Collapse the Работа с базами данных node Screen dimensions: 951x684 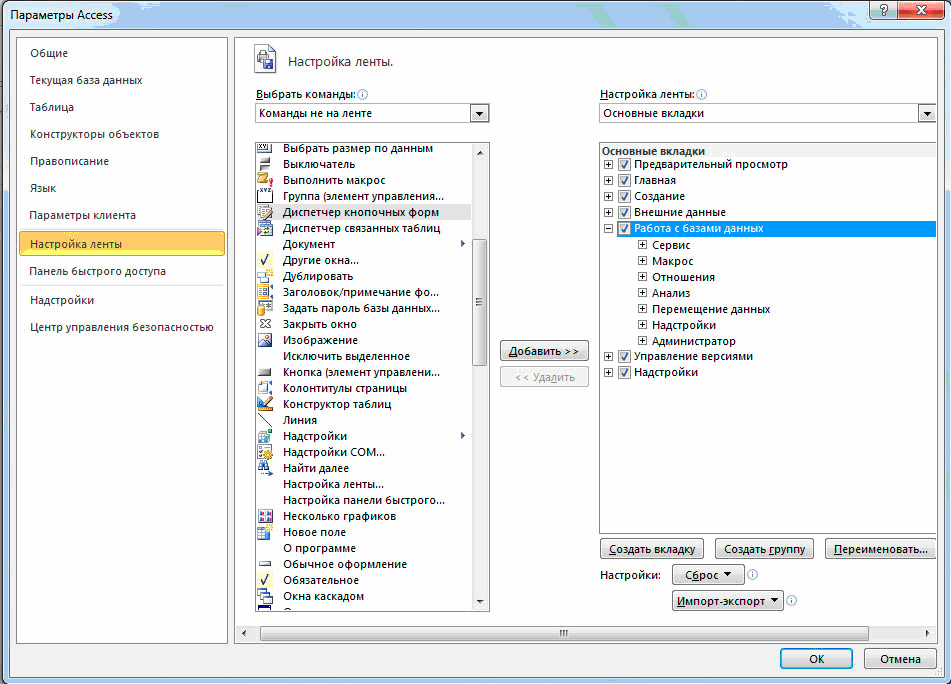click(x=608, y=229)
